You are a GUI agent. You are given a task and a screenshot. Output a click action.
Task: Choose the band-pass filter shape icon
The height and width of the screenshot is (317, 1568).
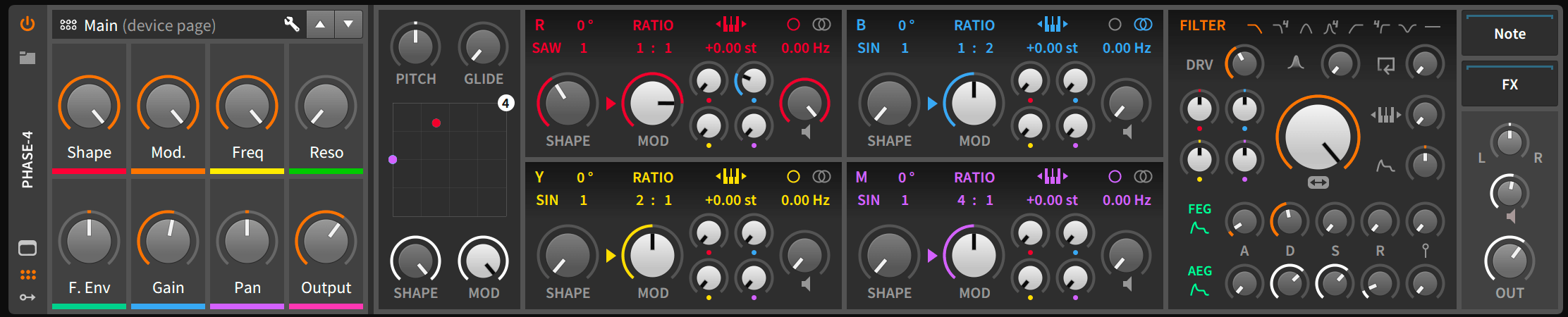(x=1306, y=27)
